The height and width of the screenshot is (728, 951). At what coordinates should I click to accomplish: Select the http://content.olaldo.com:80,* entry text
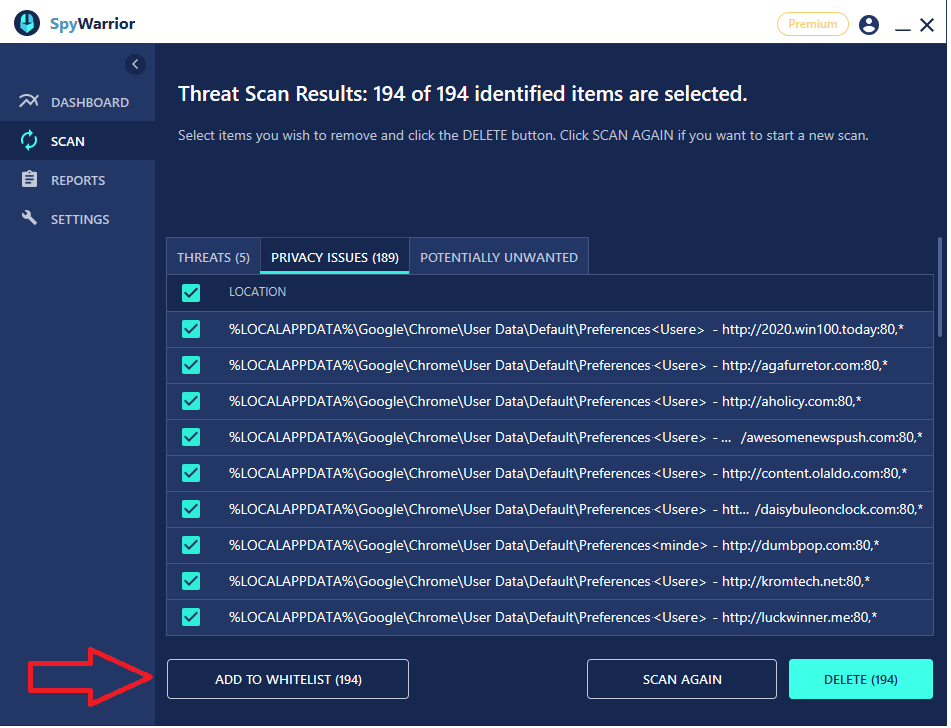pyautogui.click(x=815, y=473)
